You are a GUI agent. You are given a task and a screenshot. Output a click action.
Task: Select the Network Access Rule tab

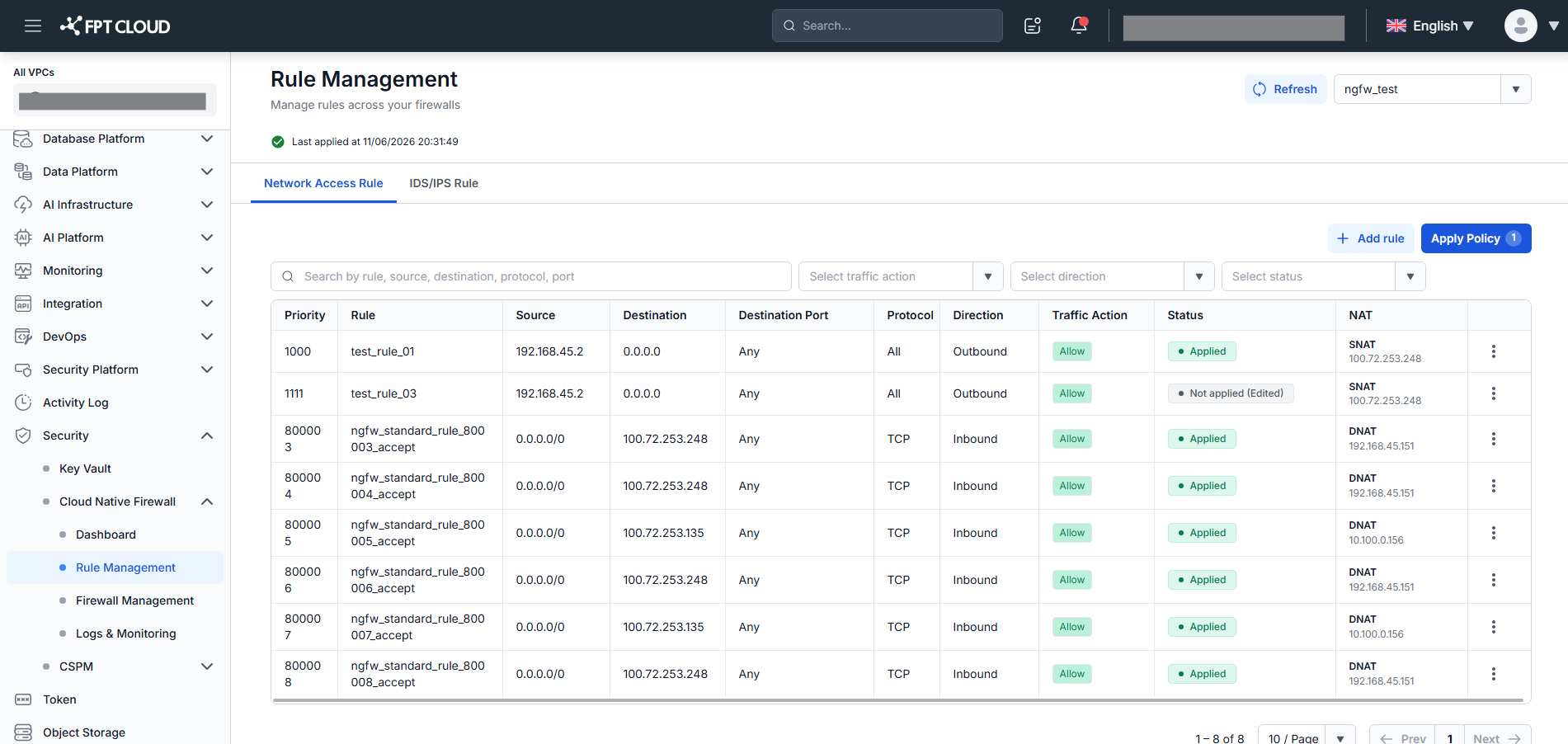(x=323, y=183)
